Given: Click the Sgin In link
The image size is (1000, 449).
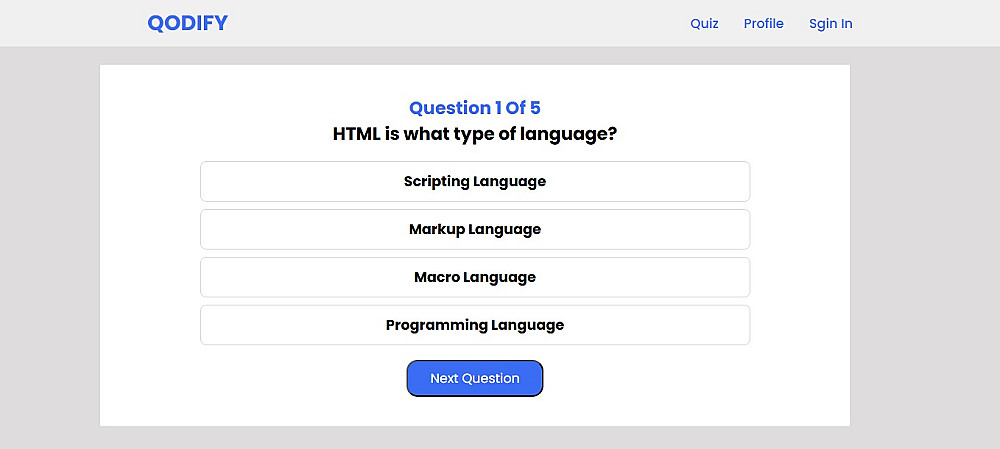Looking at the screenshot, I should click(830, 23).
